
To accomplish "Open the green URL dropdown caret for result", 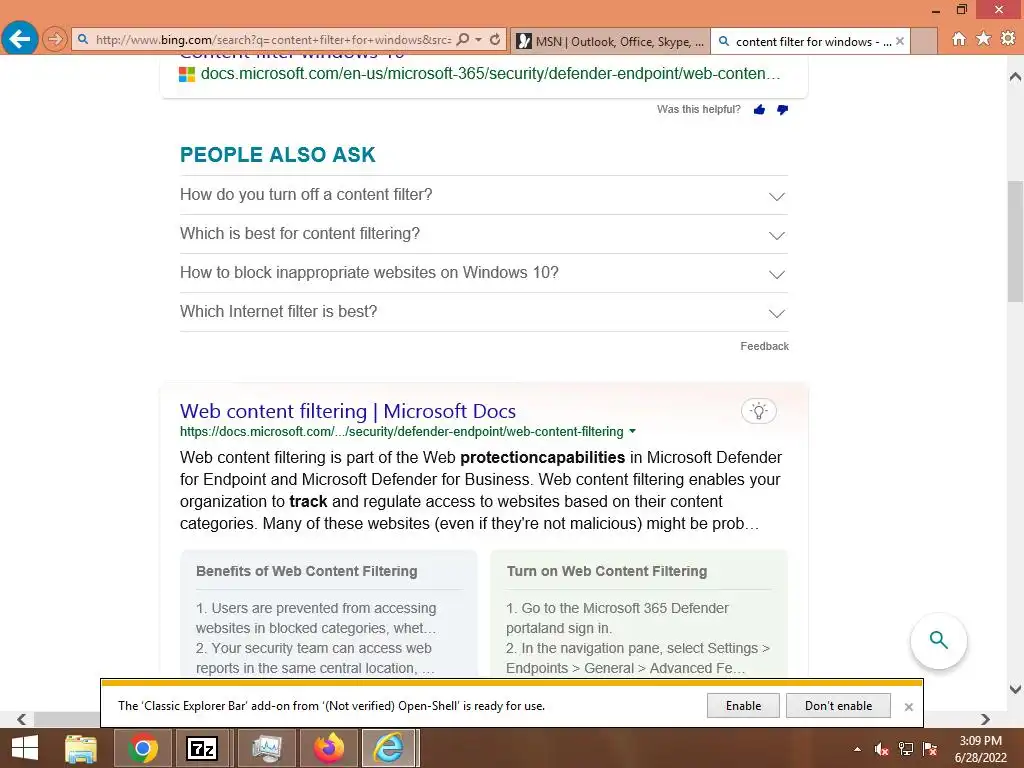I will 632,432.
